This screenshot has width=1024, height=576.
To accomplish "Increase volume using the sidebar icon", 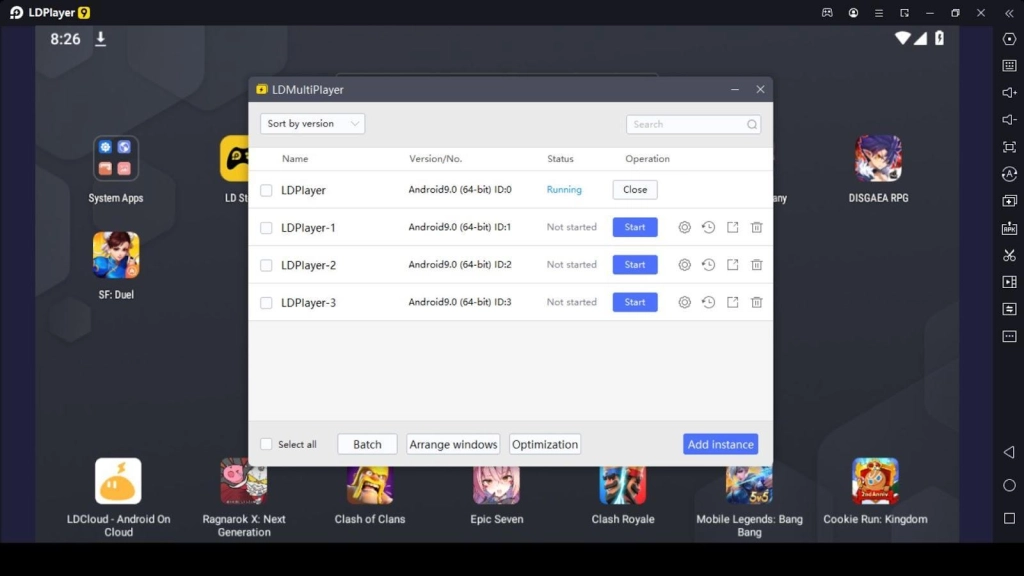I will pos(1009,90).
